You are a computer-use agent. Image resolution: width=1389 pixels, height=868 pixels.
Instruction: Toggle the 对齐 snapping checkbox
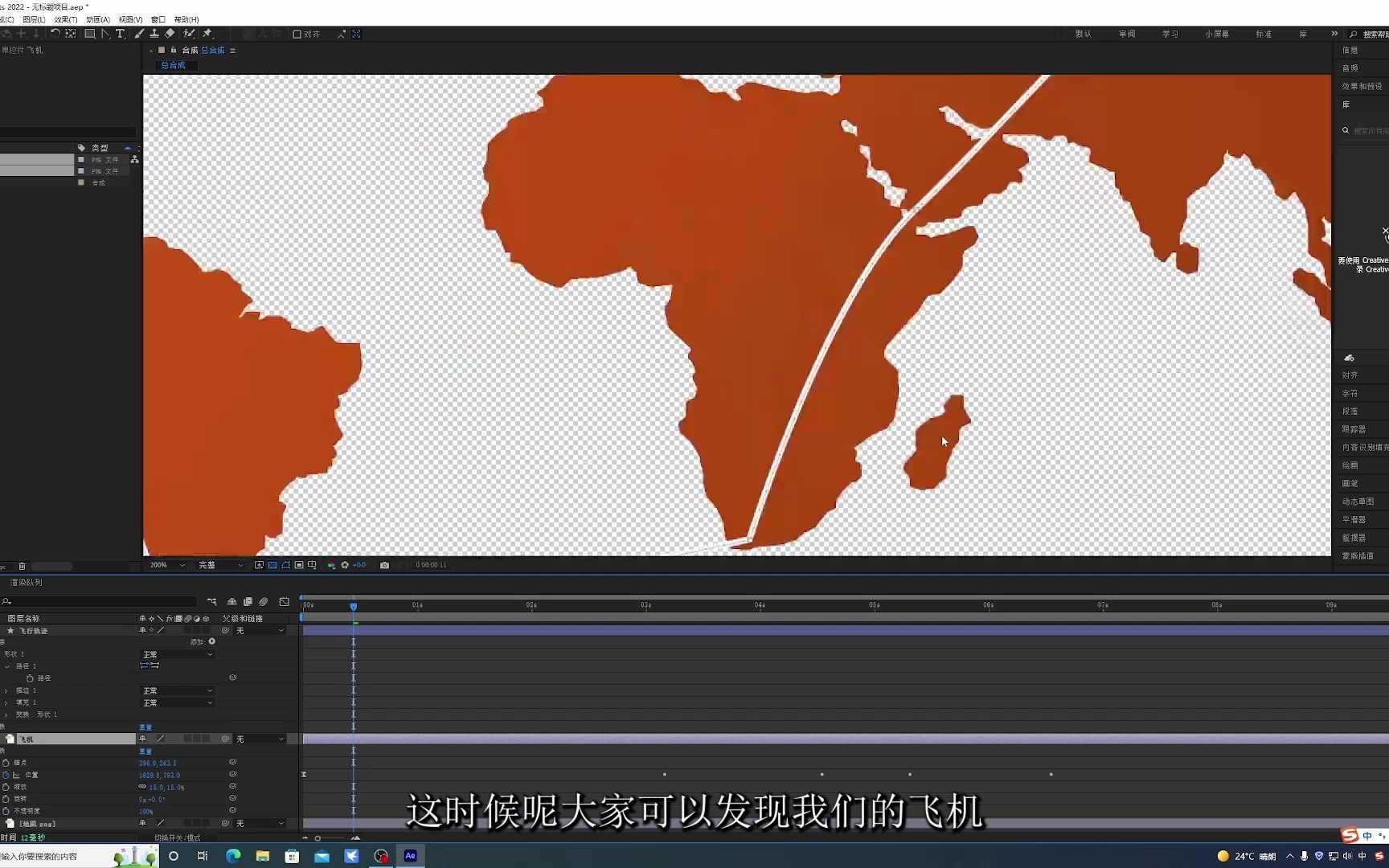coord(297,34)
